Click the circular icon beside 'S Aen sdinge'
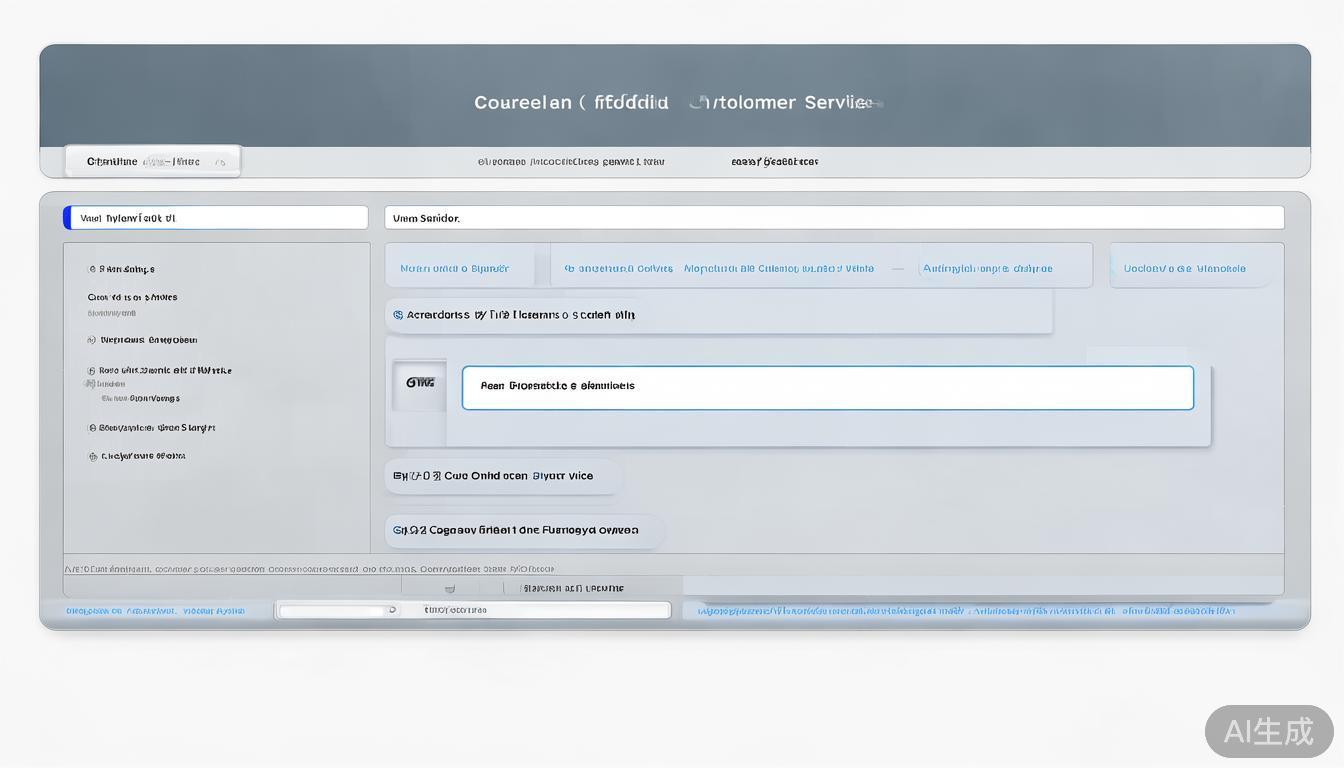This screenshot has width=1344, height=768. pyautogui.click(x=92, y=269)
